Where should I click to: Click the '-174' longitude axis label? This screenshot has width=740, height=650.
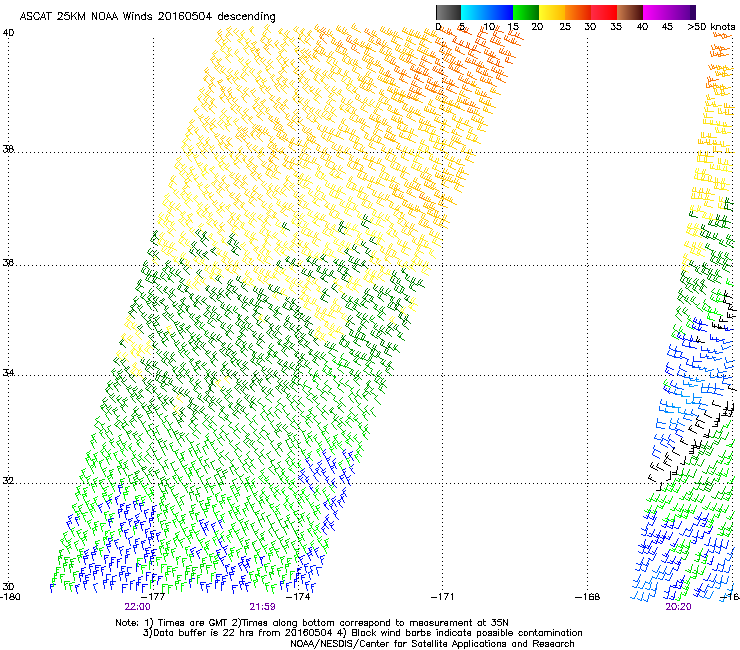point(298,597)
